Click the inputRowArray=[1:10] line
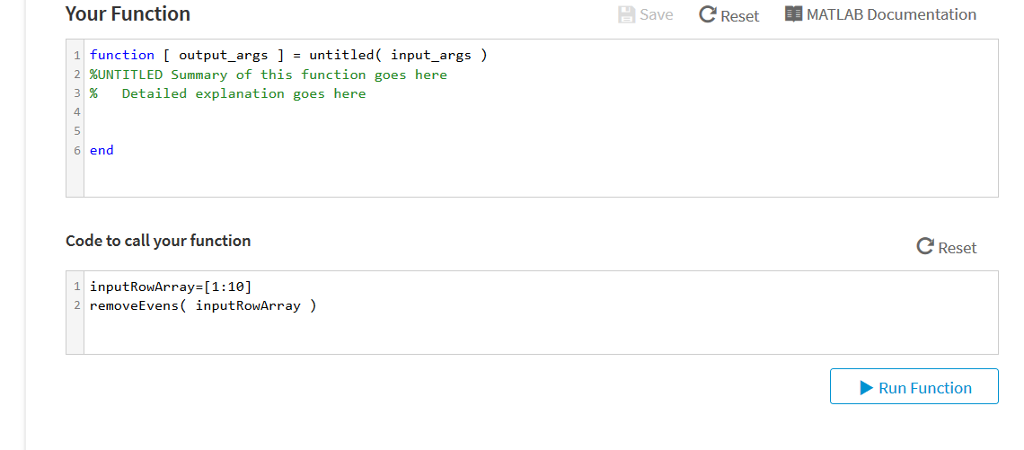1024x450 pixels. point(170,286)
